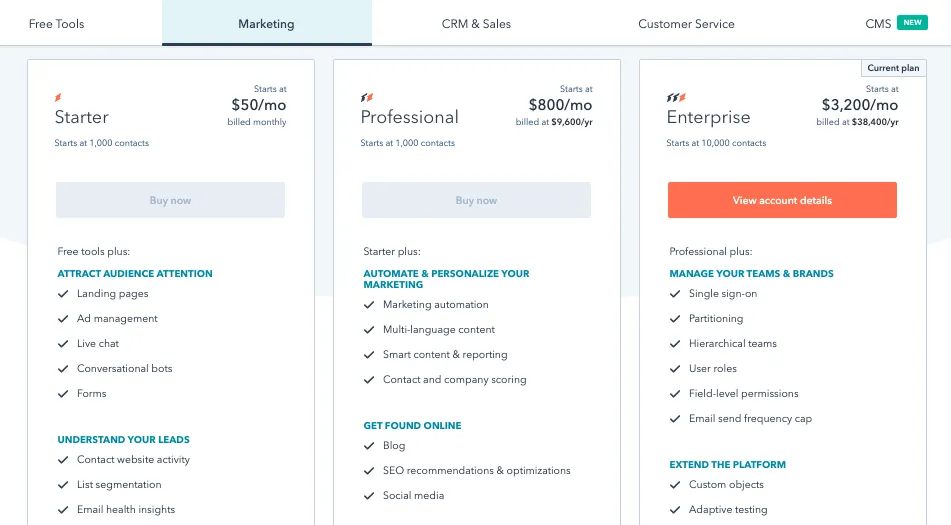
Task: Switch to CRM & Sales tab
Action: click(x=476, y=24)
